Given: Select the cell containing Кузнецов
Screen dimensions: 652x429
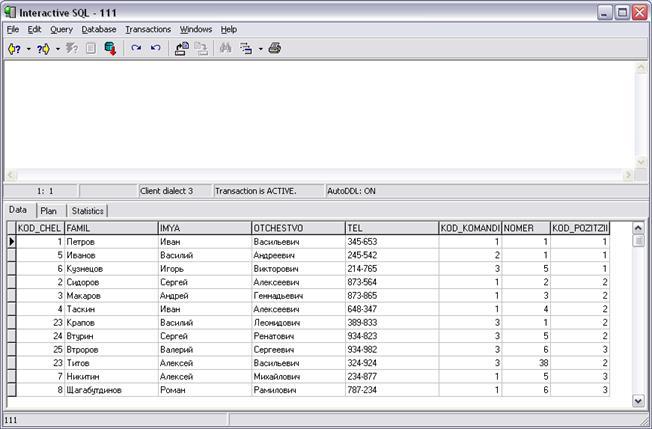Looking at the screenshot, I should [x=110, y=269].
